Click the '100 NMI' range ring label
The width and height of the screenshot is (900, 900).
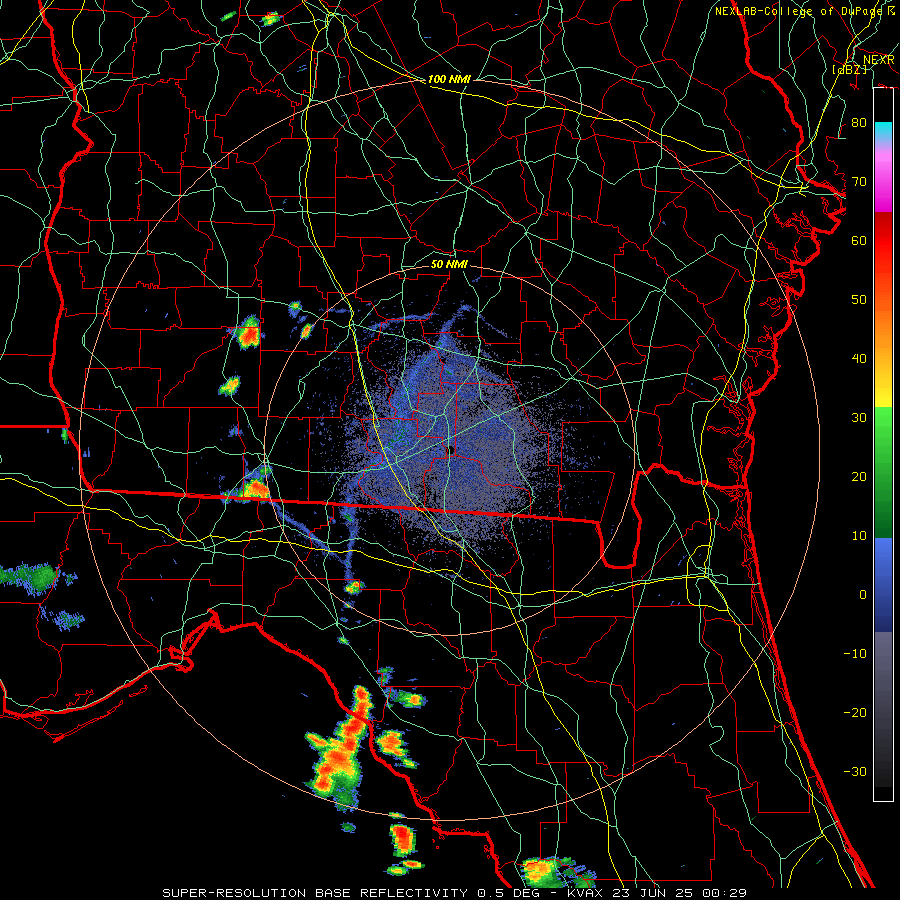pyautogui.click(x=449, y=79)
